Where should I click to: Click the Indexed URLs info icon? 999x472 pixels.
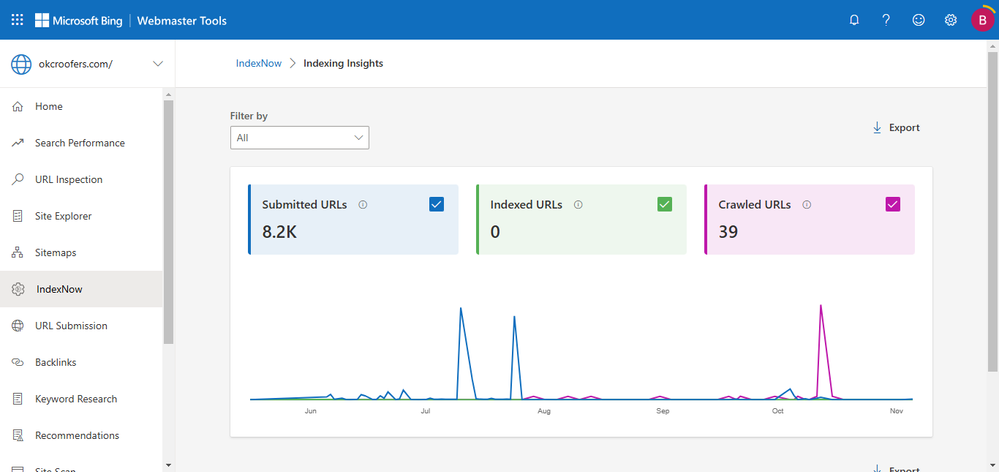click(578, 205)
